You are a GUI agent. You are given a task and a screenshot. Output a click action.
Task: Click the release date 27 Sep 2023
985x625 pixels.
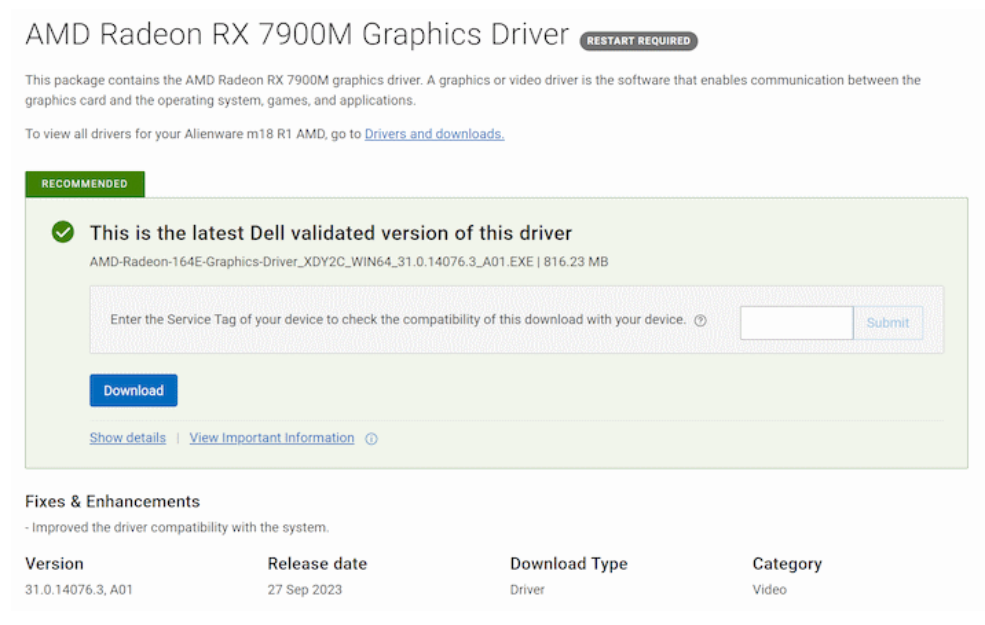(x=305, y=589)
